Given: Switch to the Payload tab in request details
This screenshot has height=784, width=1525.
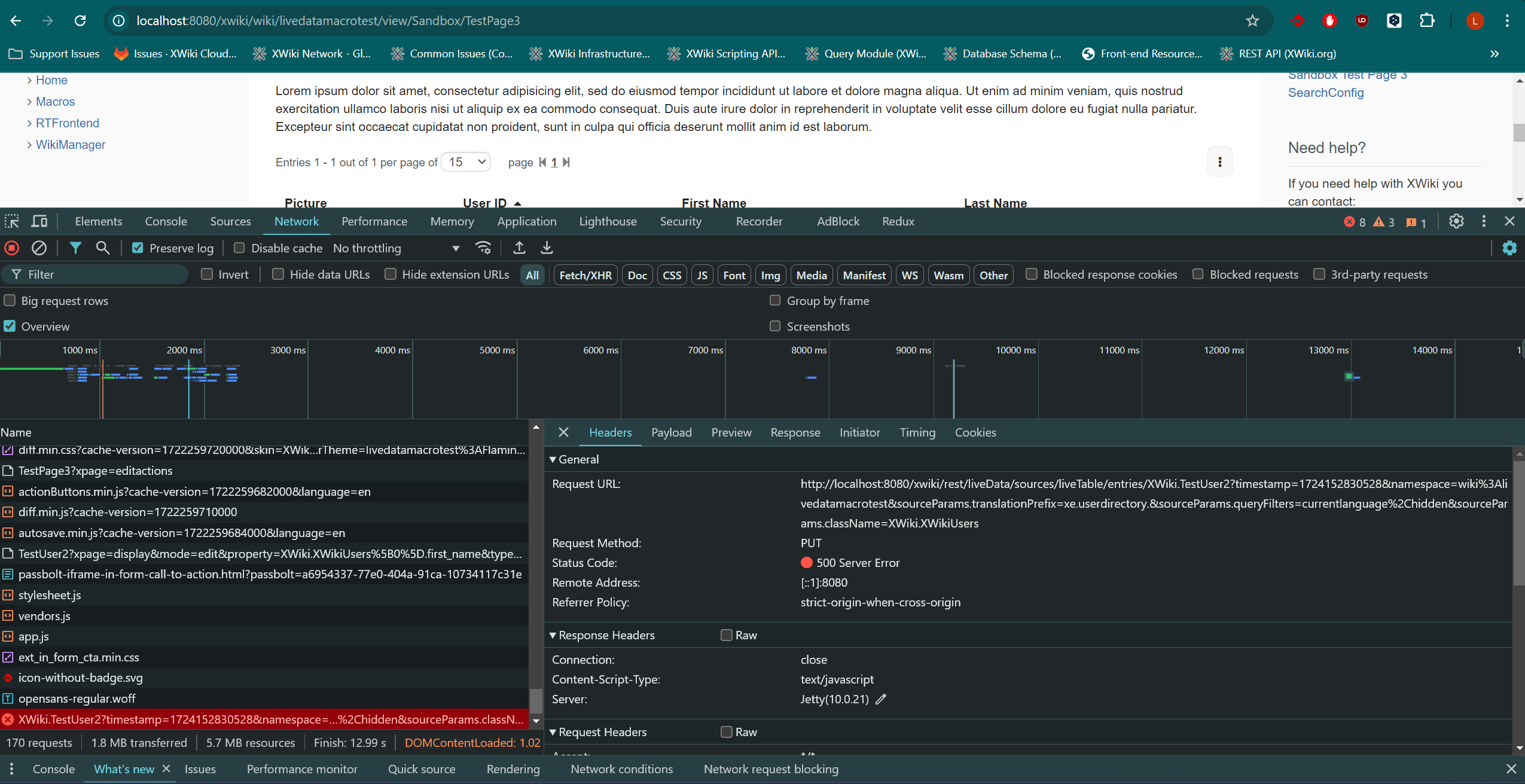Looking at the screenshot, I should click(671, 432).
